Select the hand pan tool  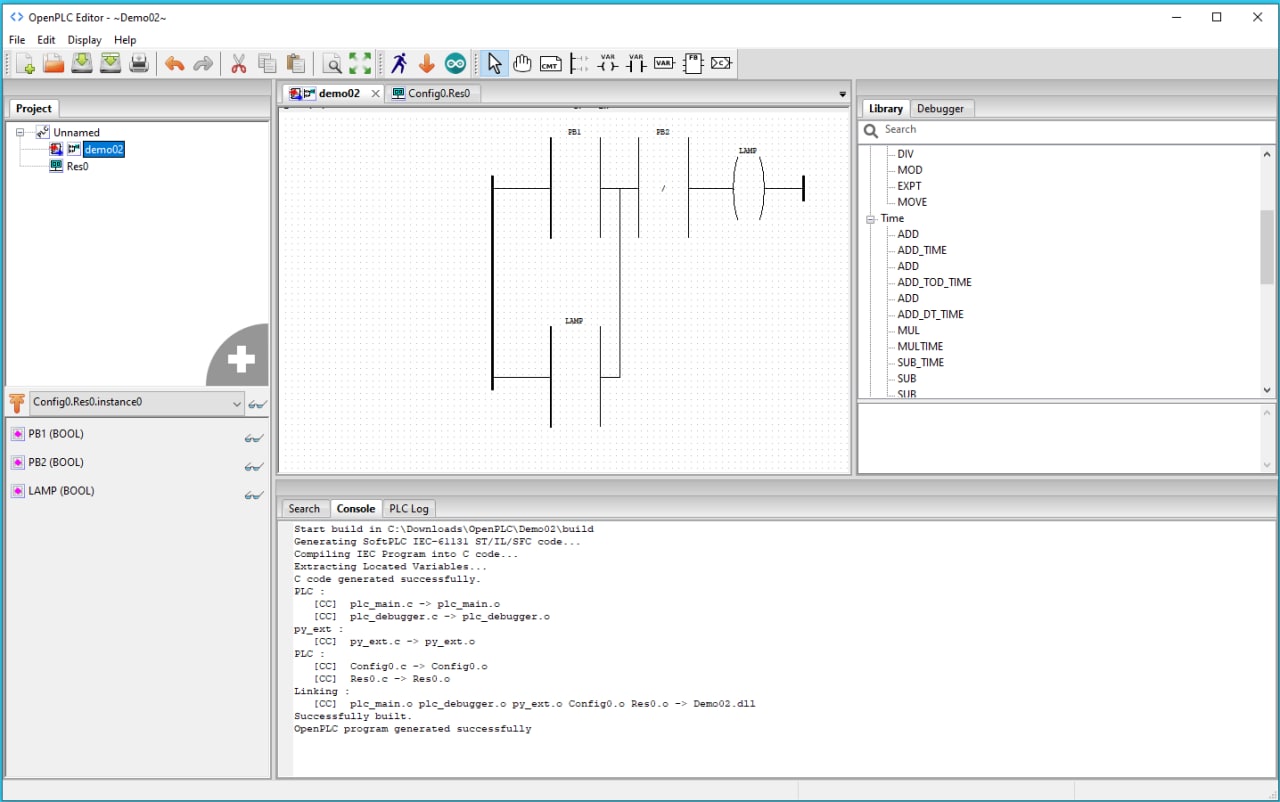pyautogui.click(x=522, y=64)
